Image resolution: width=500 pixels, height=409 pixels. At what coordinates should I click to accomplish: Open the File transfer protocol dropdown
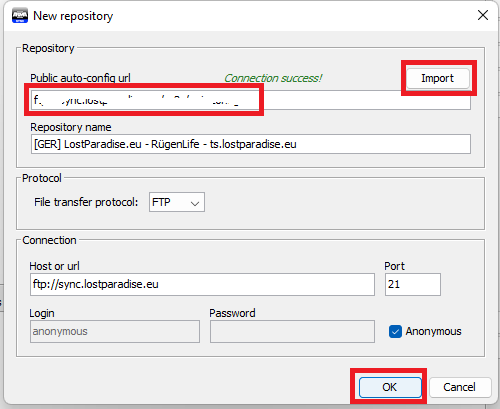click(177, 202)
